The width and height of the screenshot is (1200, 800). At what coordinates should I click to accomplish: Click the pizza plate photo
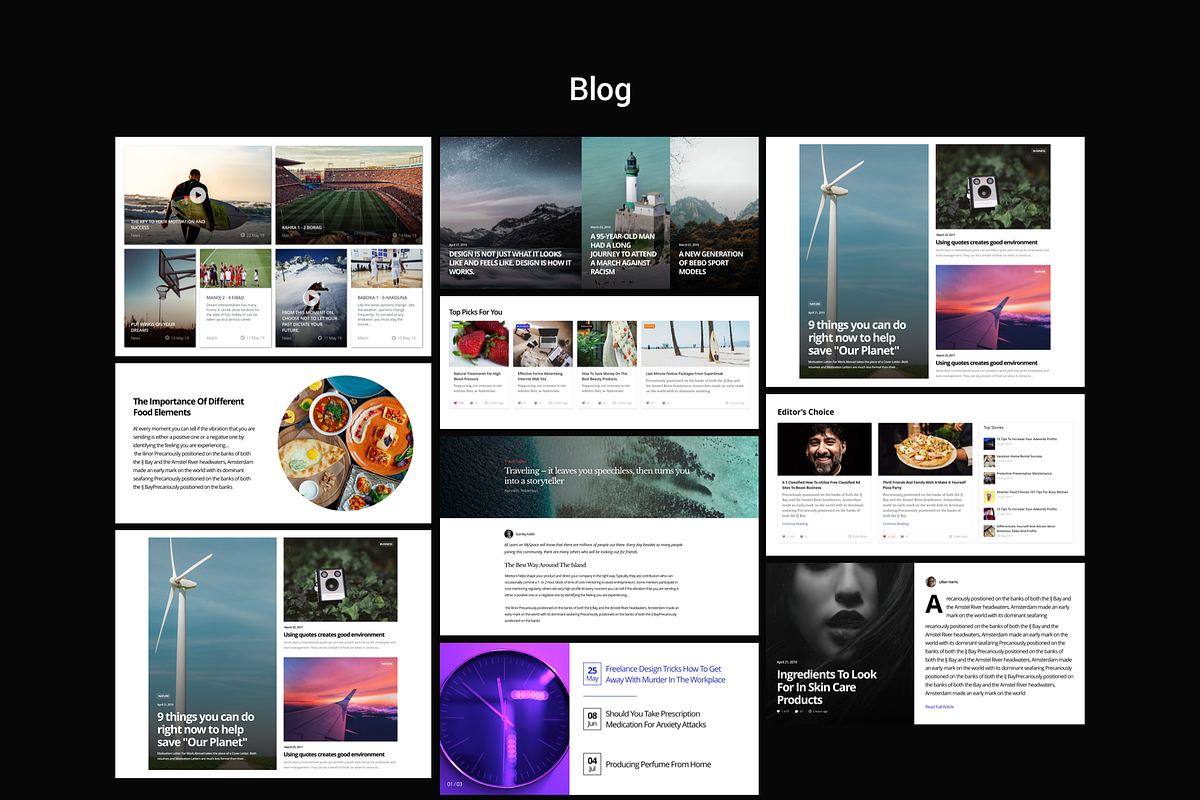coord(925,448)
